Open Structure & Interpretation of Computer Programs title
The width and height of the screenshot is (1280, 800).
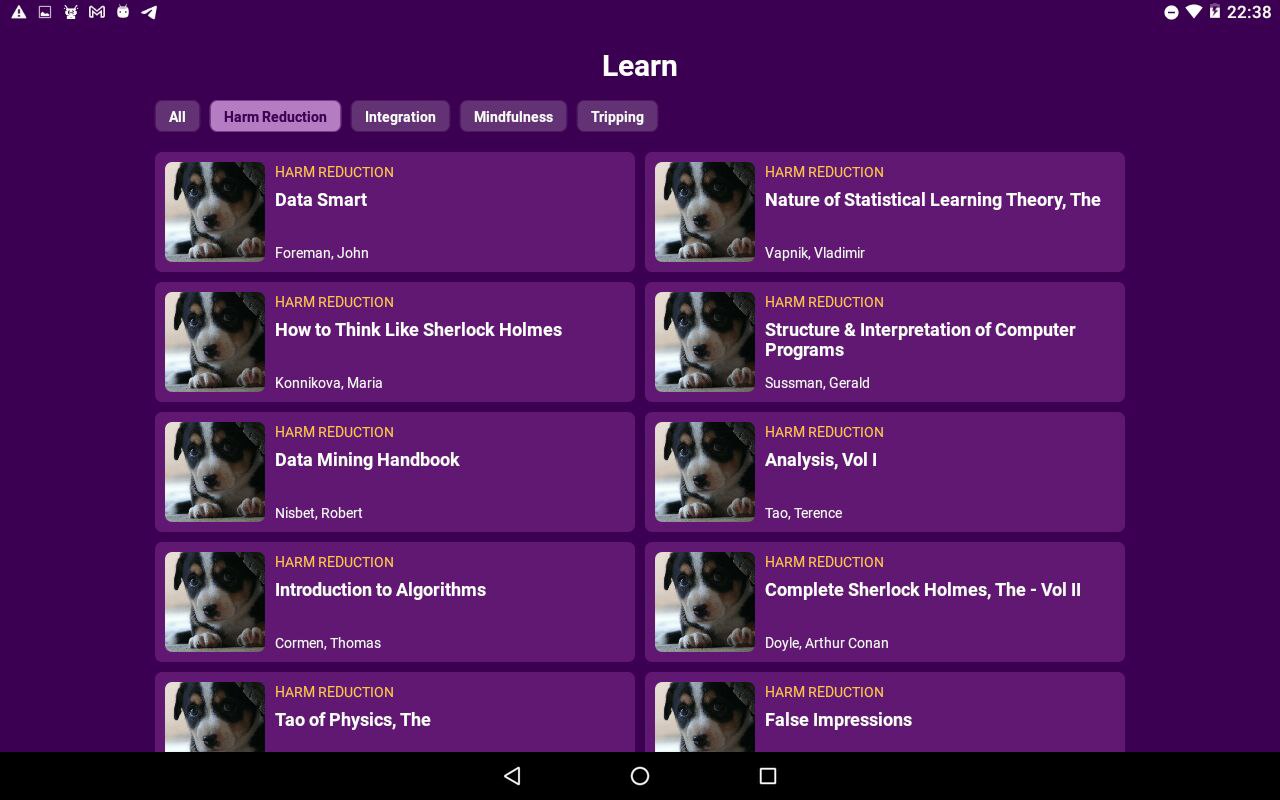pyautogui.click(x=920, y=340)
